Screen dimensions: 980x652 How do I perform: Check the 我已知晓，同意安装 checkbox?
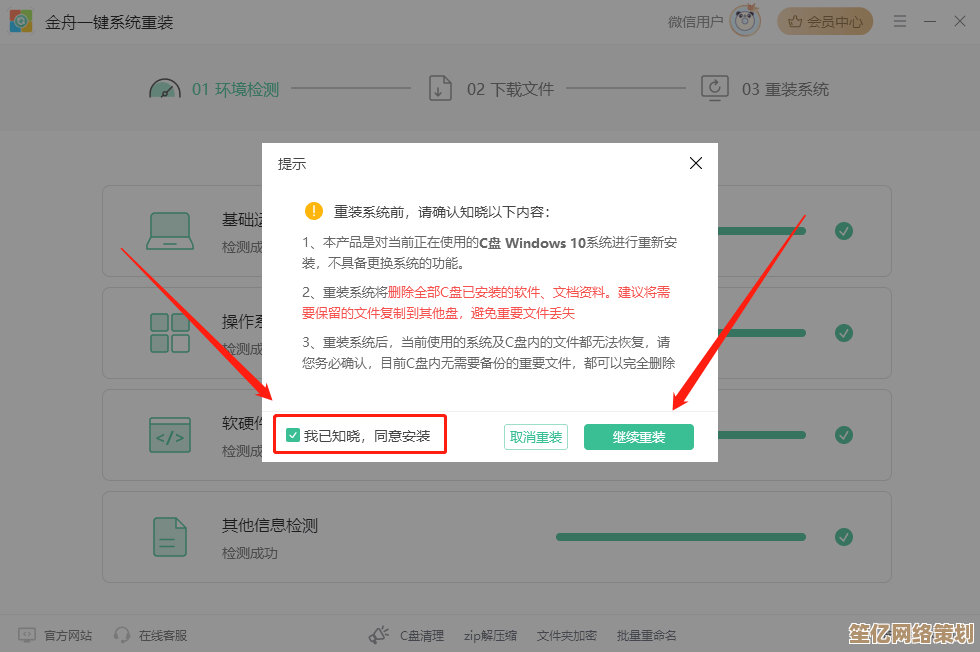click(292, 435)
